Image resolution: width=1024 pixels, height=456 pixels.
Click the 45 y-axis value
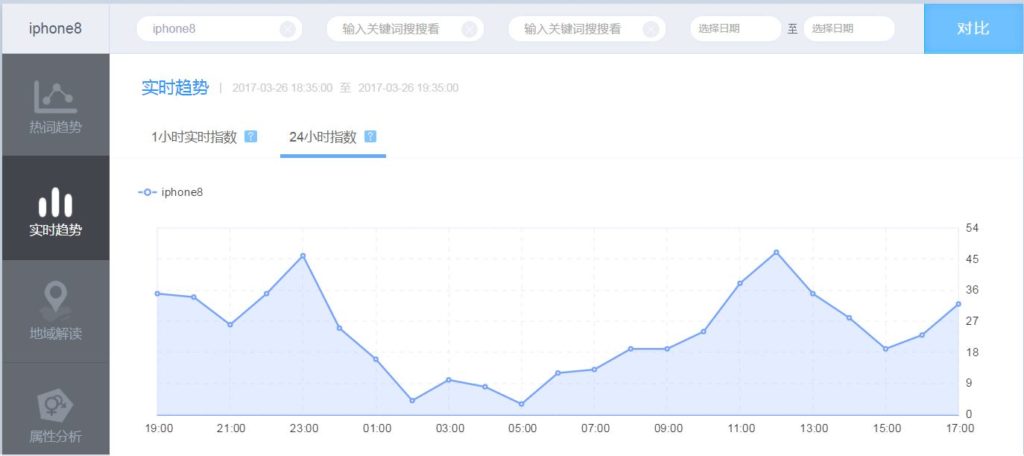point(972,259)
